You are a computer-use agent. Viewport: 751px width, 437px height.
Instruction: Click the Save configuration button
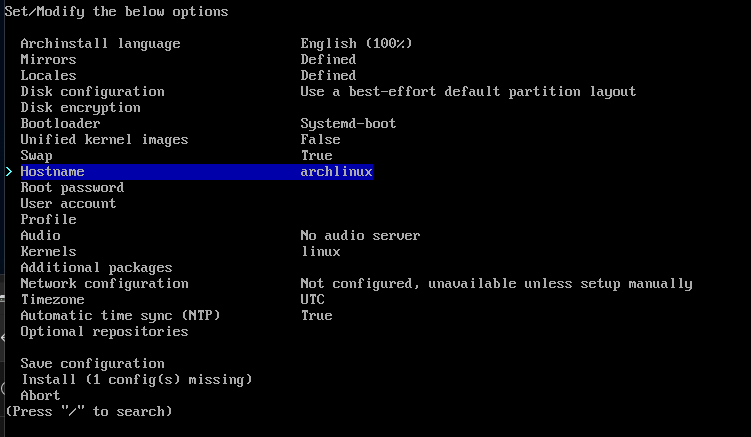(x=92, y=364)
